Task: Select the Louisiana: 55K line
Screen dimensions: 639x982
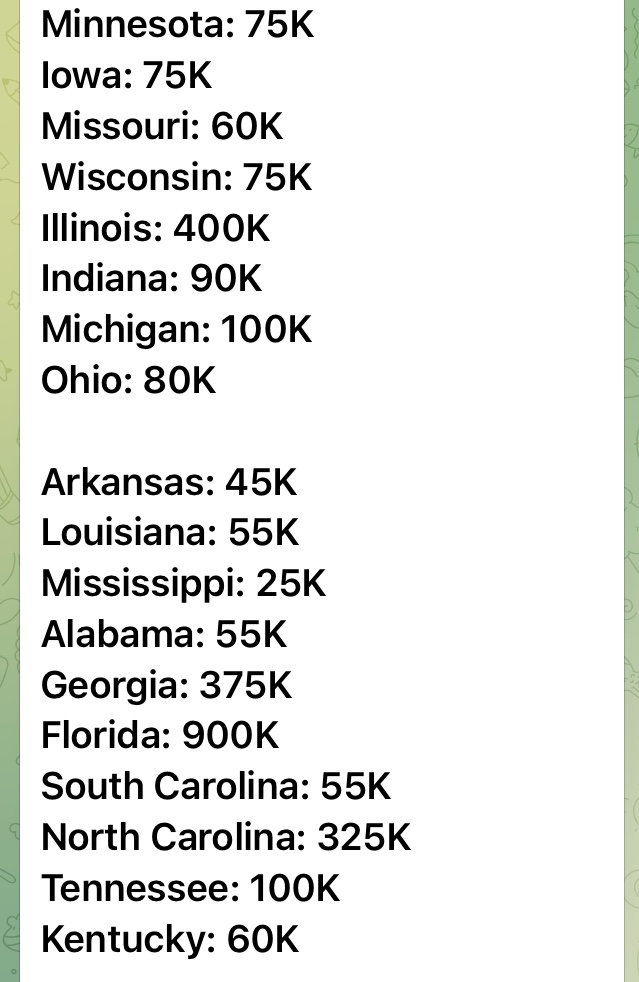Action: (x=170, y=533)
